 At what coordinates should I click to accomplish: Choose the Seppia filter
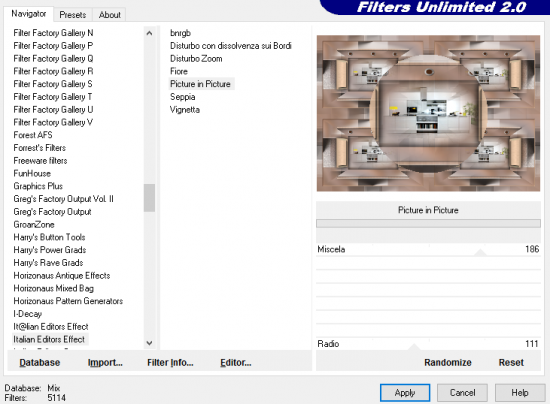pos(182,97)
